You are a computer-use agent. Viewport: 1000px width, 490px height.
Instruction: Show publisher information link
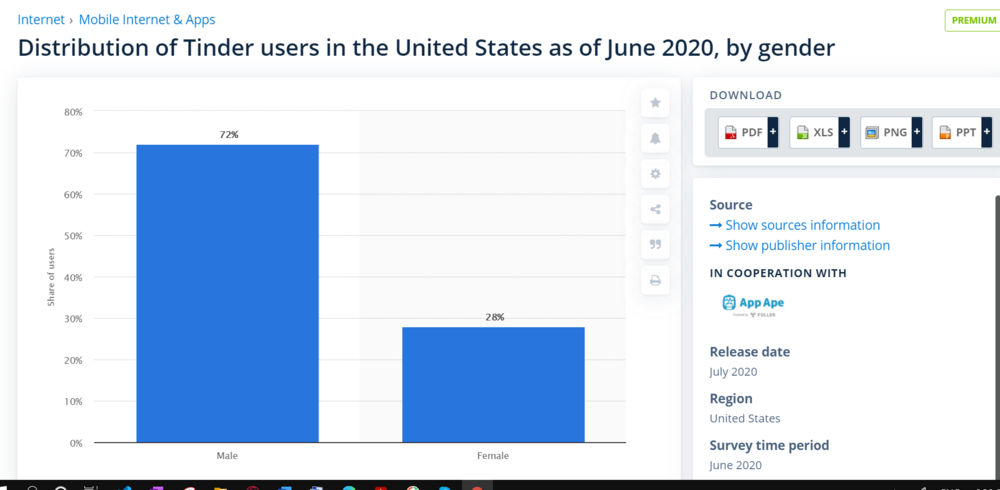(x=800, y=246)
